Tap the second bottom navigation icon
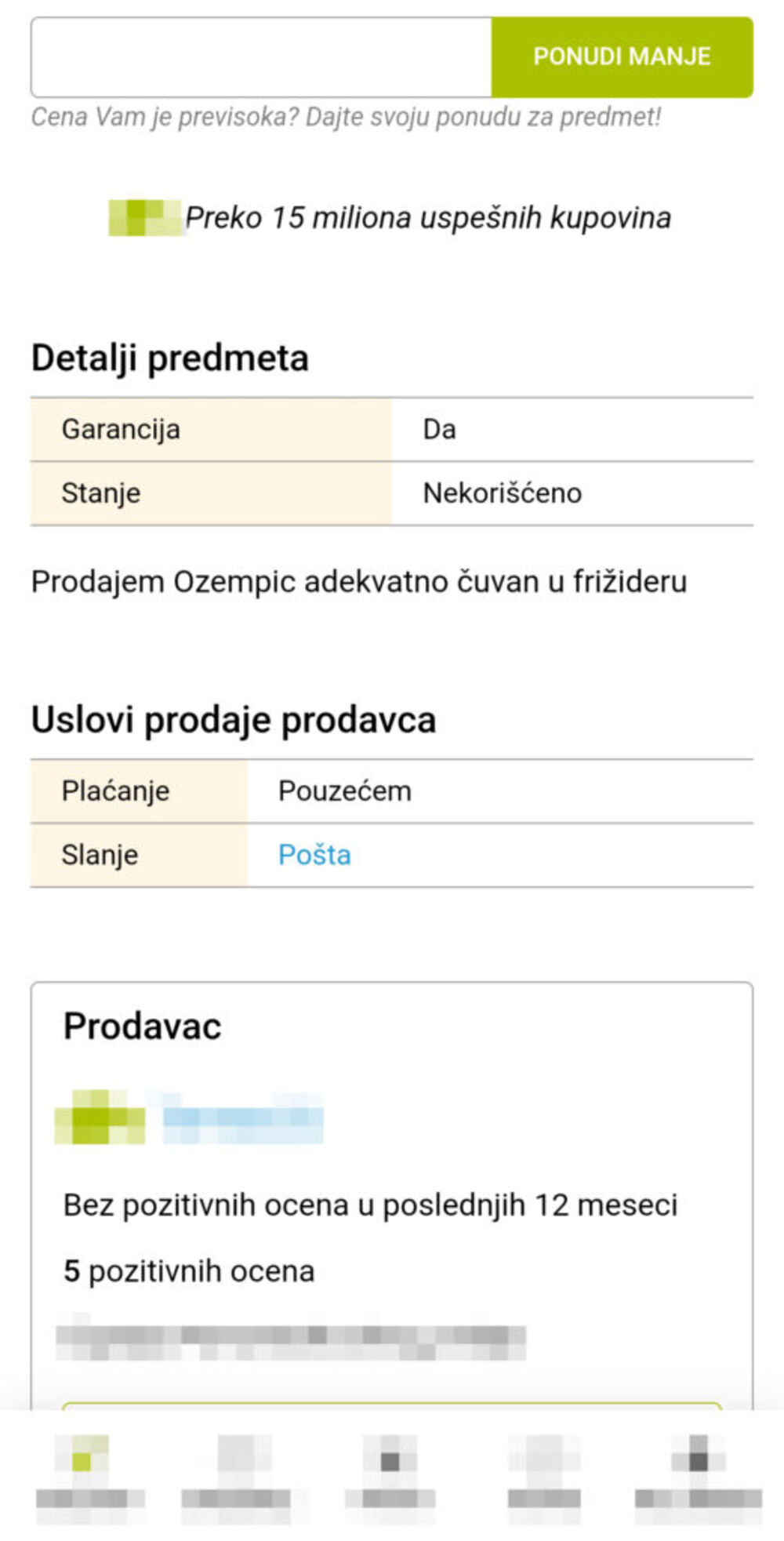Screen dimensions: 784x1541 tap(239, 1465)
